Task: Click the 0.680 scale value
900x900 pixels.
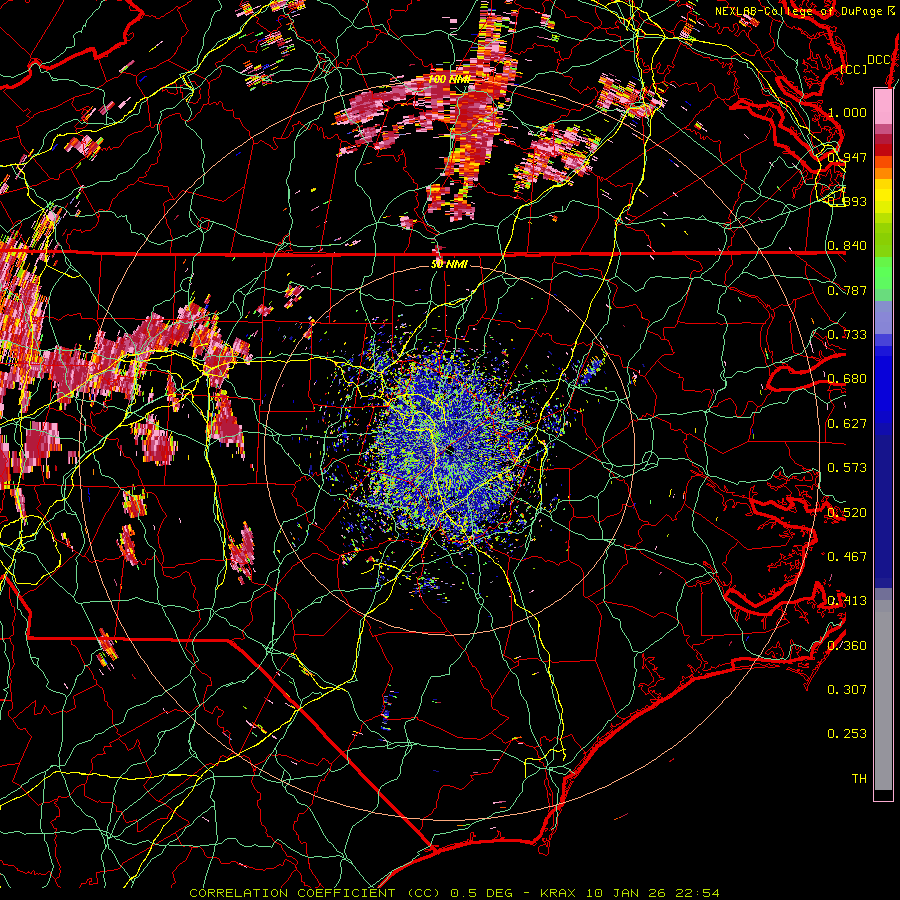Action: click(847, 379)
